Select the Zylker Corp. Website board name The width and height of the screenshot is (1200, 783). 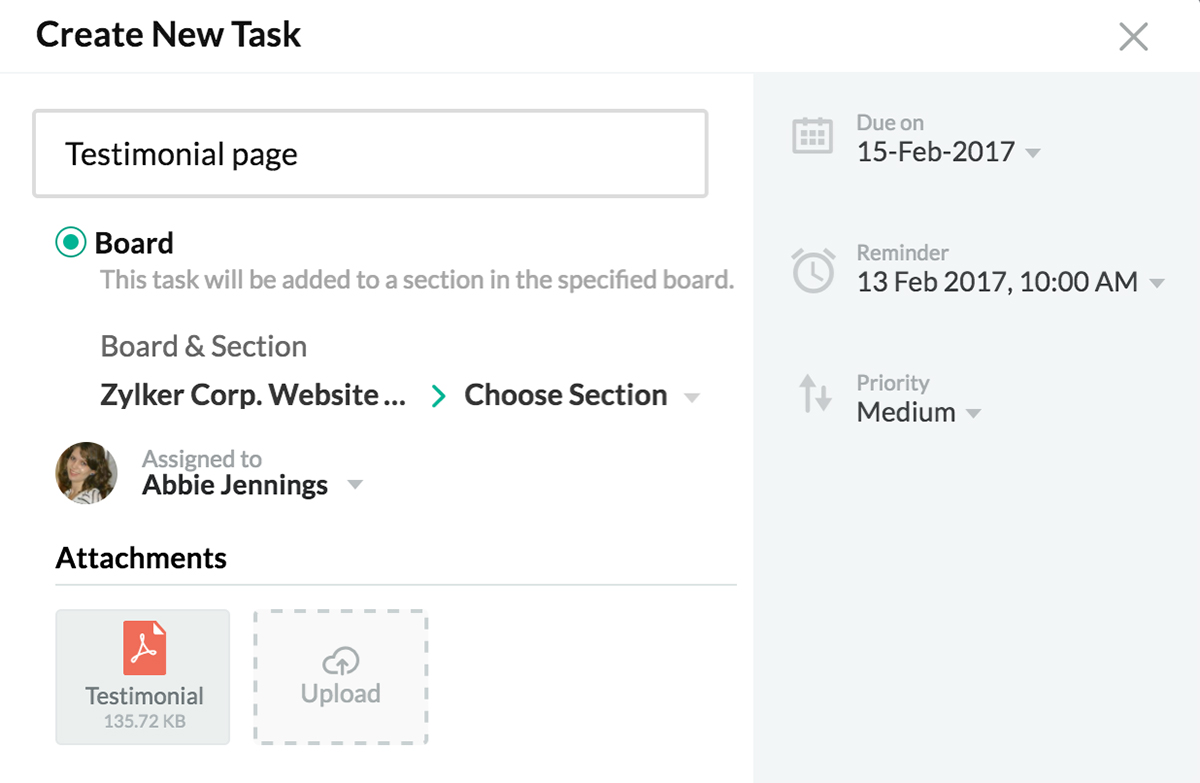(x=253, y=395)
